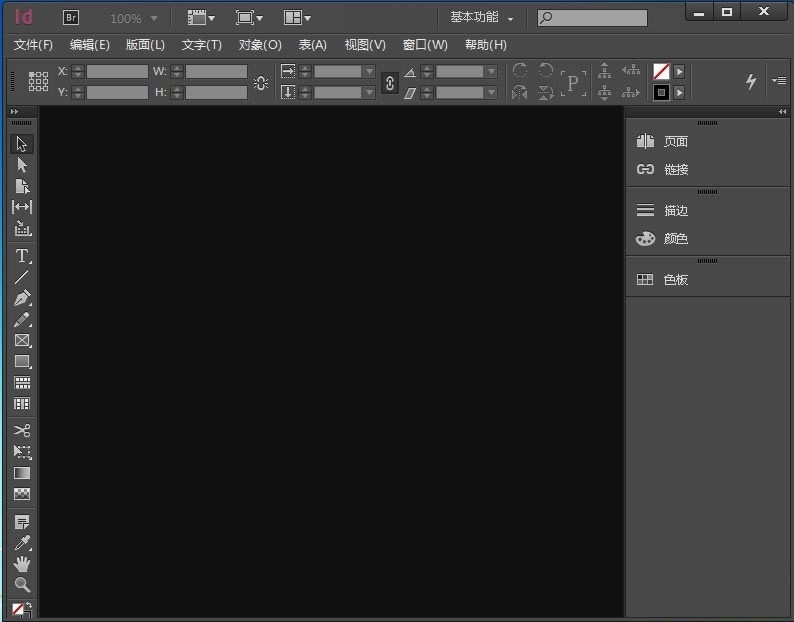Select the Gradient Swatch tool

pos(22,473)
